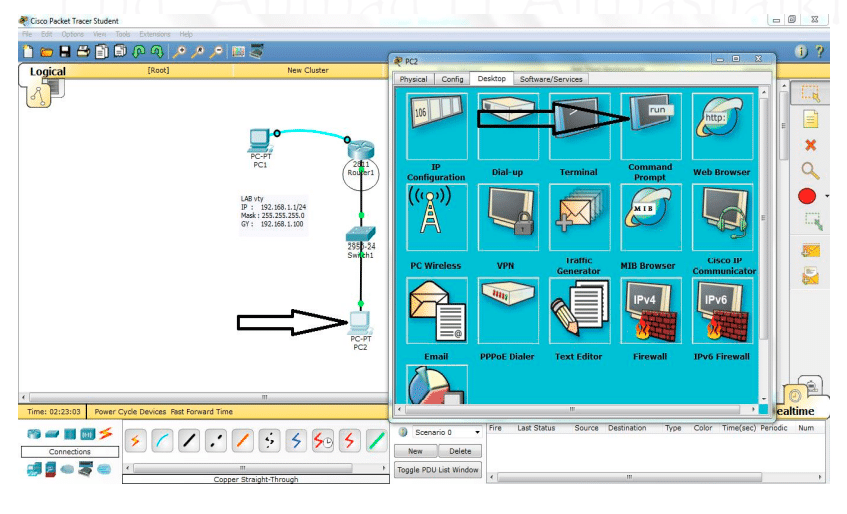This screenshot has width=847, height=514.
Task: Choose the Select tool in right toolbar
Action: (x=810, y=93)
